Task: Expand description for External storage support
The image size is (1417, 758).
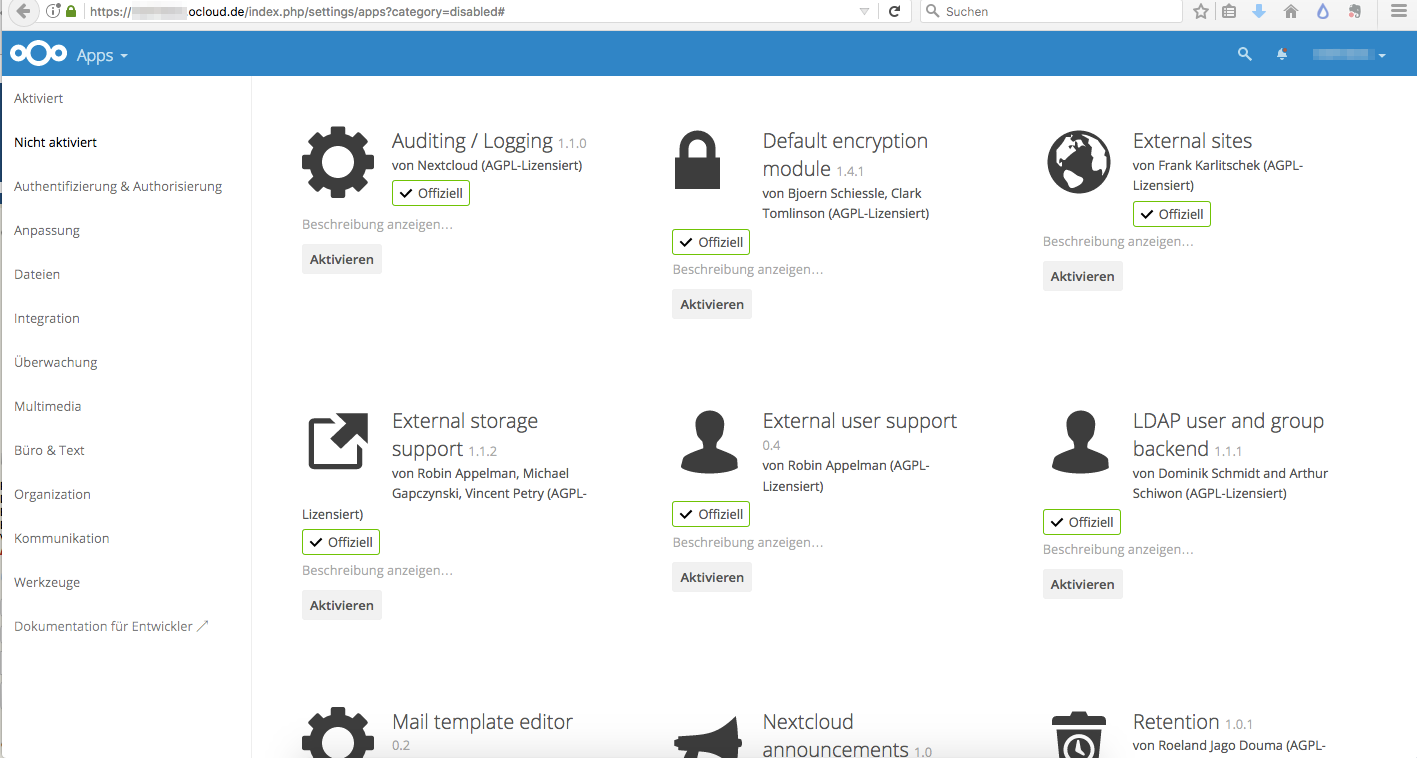Action: 377,571
